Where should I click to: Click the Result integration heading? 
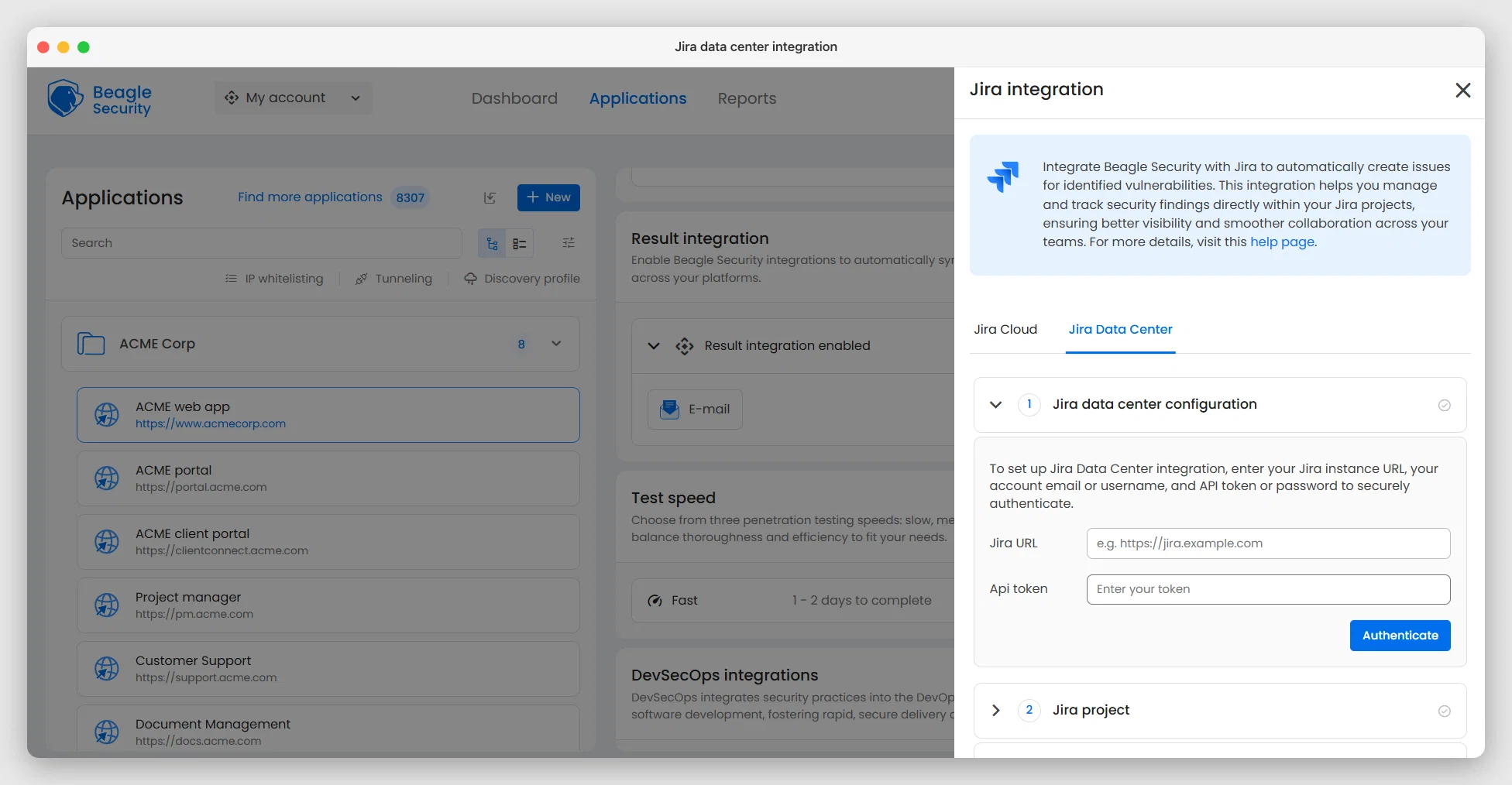(699, 238)
